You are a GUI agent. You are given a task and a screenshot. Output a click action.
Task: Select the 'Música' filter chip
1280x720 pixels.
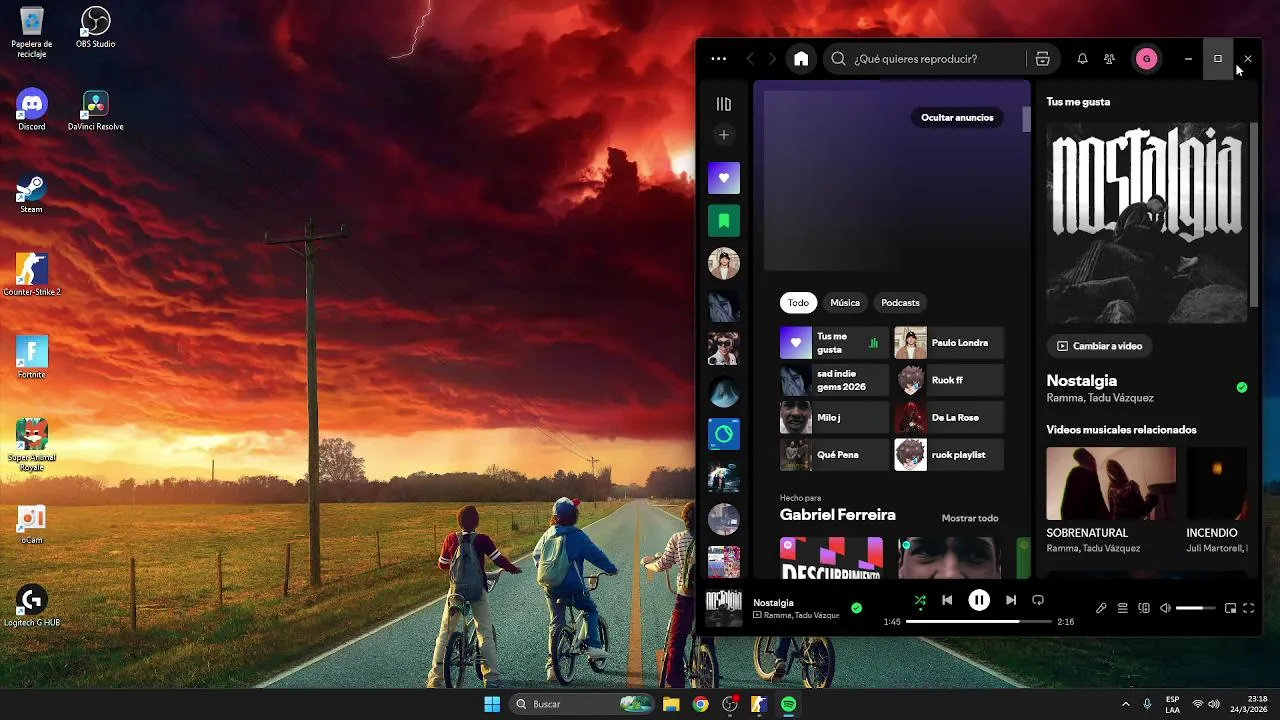coord(845,302)
